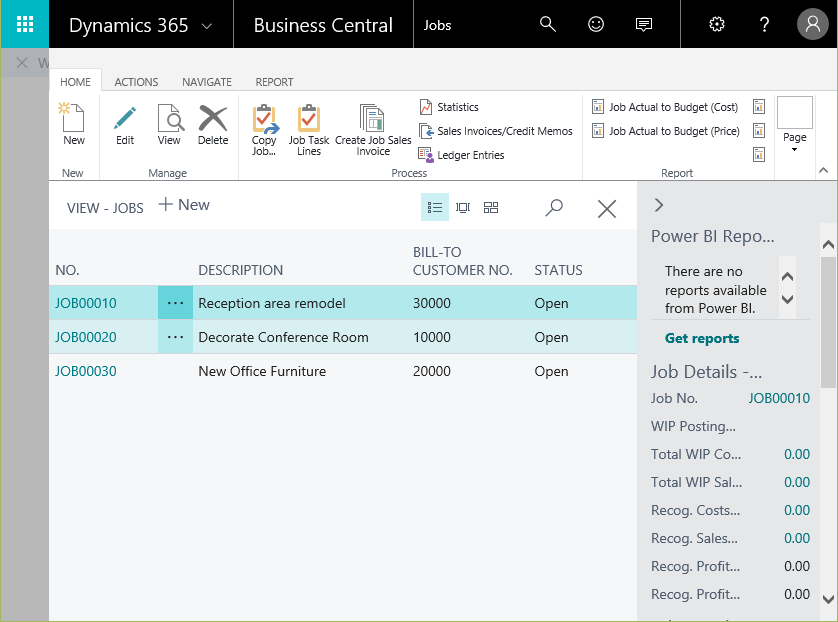
Task: Open Job Task Lines from ribbon
Action: (309, 130)
